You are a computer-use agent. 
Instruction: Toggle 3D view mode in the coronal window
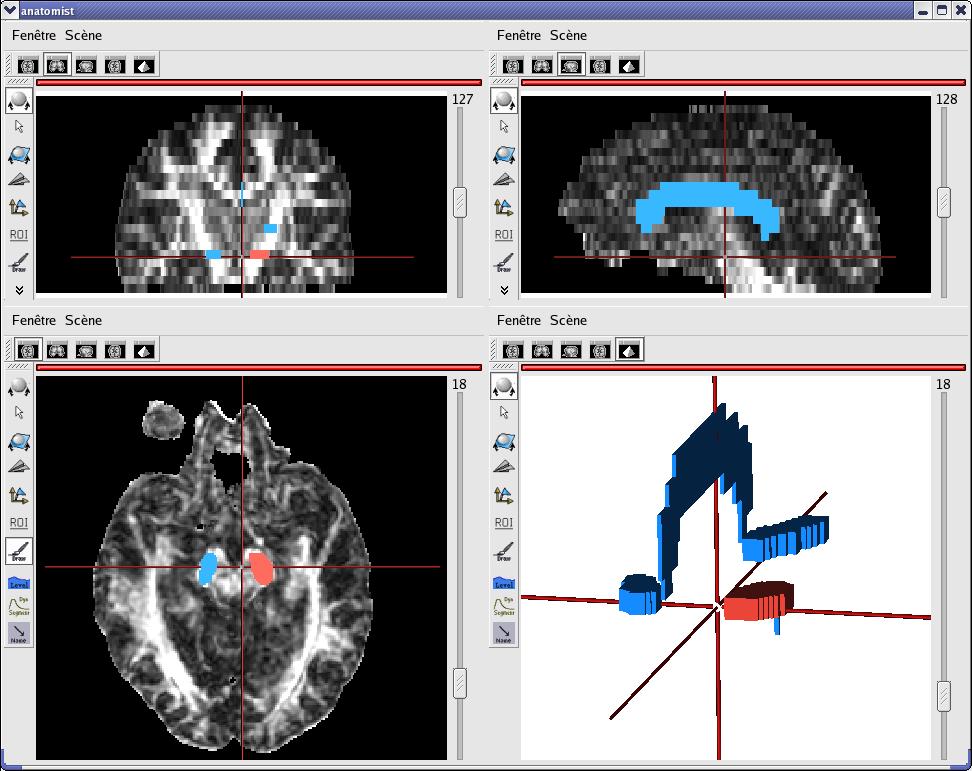click(x=144, y=65)
